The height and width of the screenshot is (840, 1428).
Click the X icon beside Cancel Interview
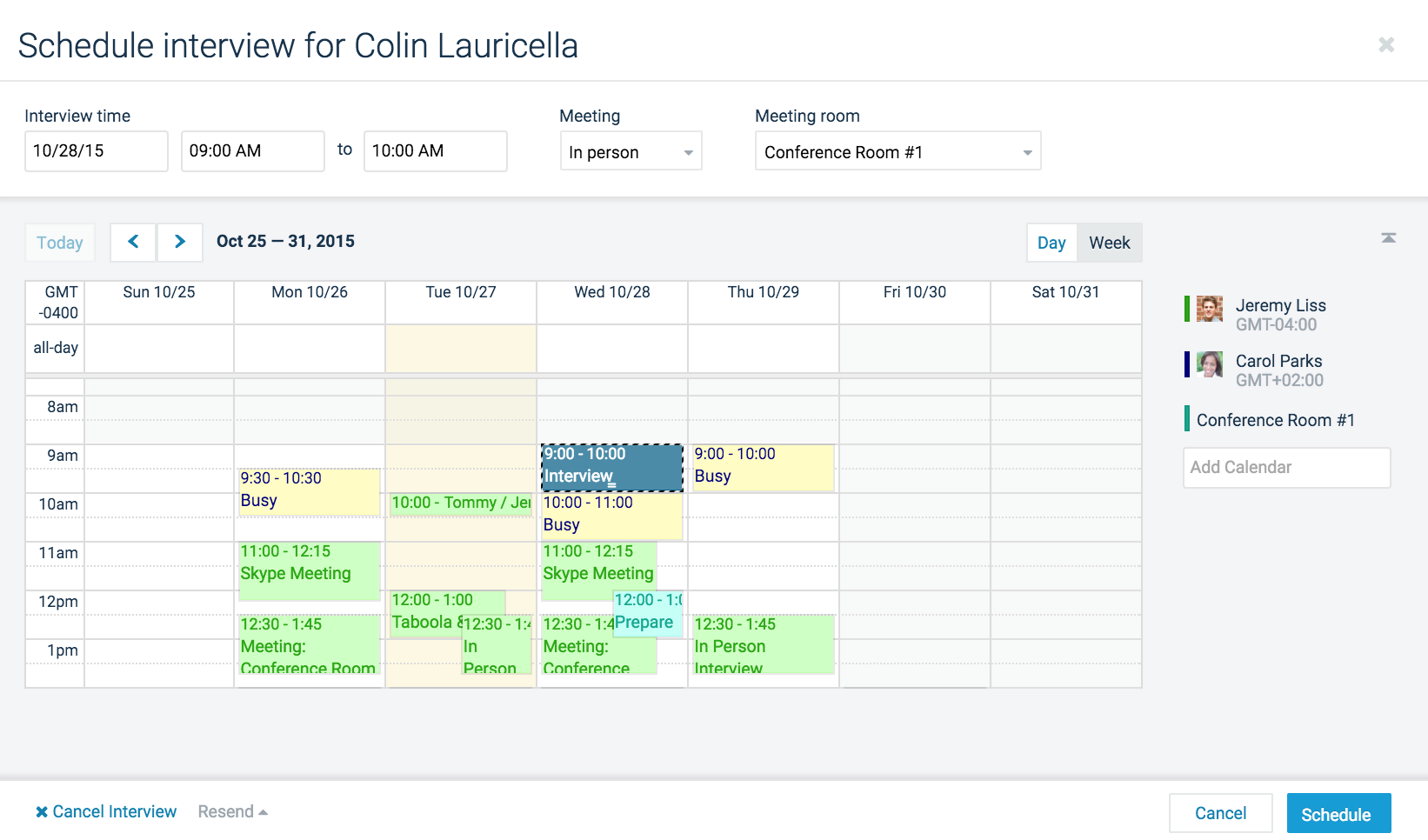click(40, 810)
